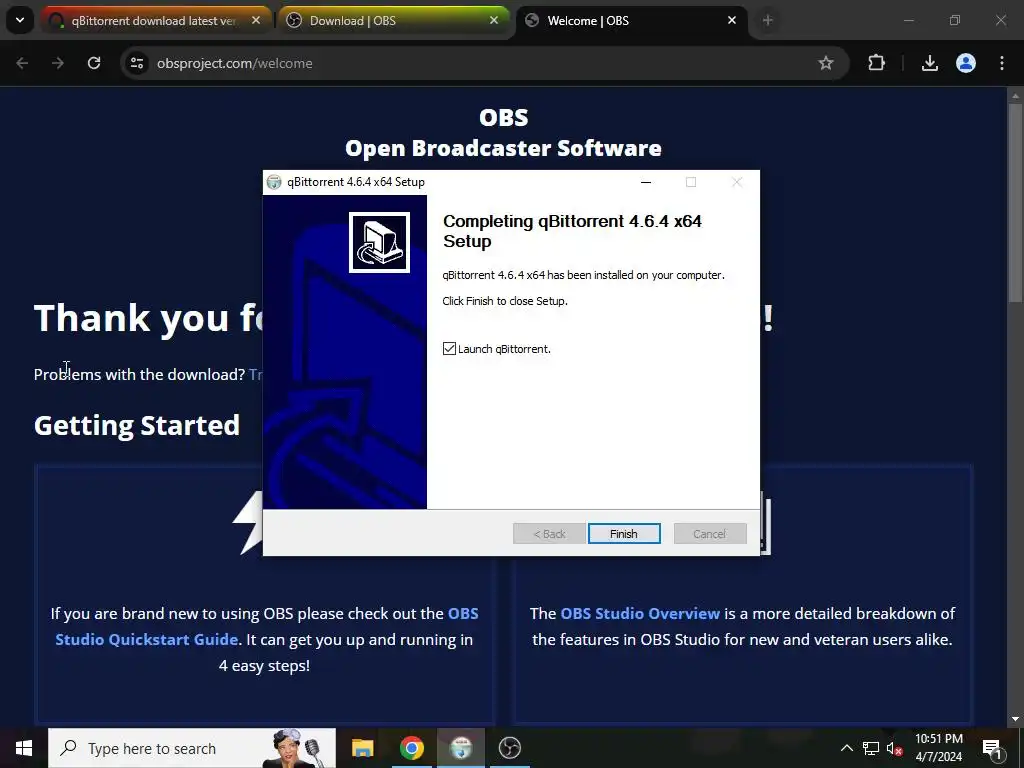Open the clock showing 10:51 PM
1024x768 pixels.
click(939, 748)
